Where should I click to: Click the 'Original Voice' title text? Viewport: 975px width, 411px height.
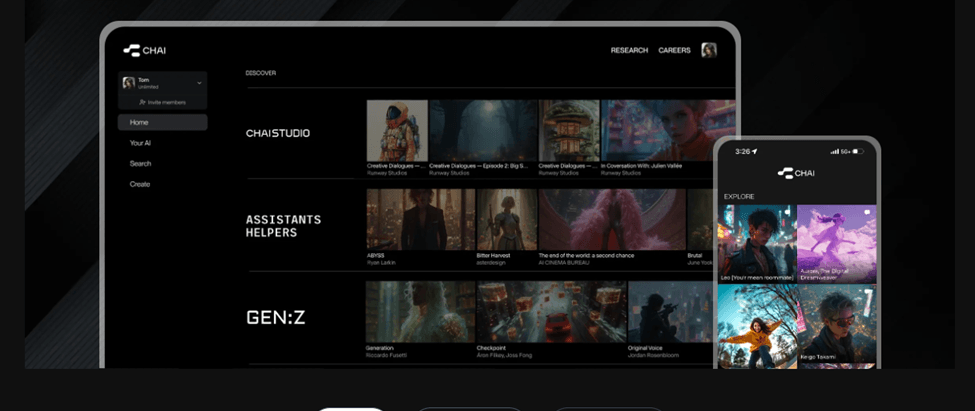[645, 348]
